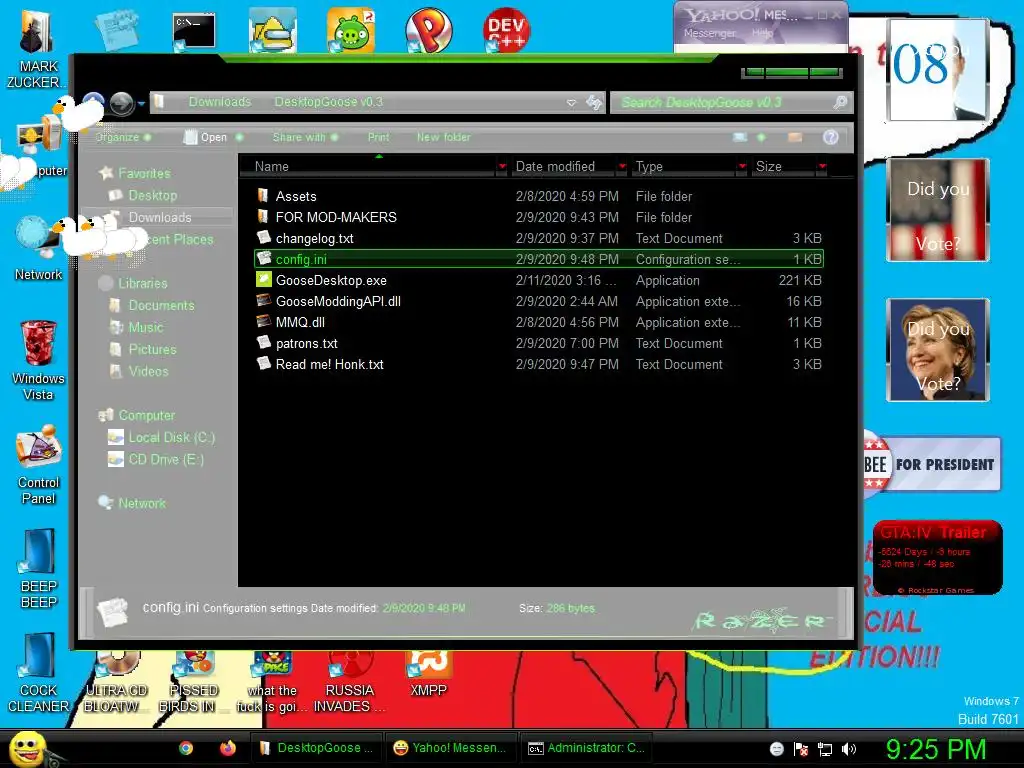Select Downloads in the navigation pane
This screenshot has height=768, width=1024.
tap(159, 217)
